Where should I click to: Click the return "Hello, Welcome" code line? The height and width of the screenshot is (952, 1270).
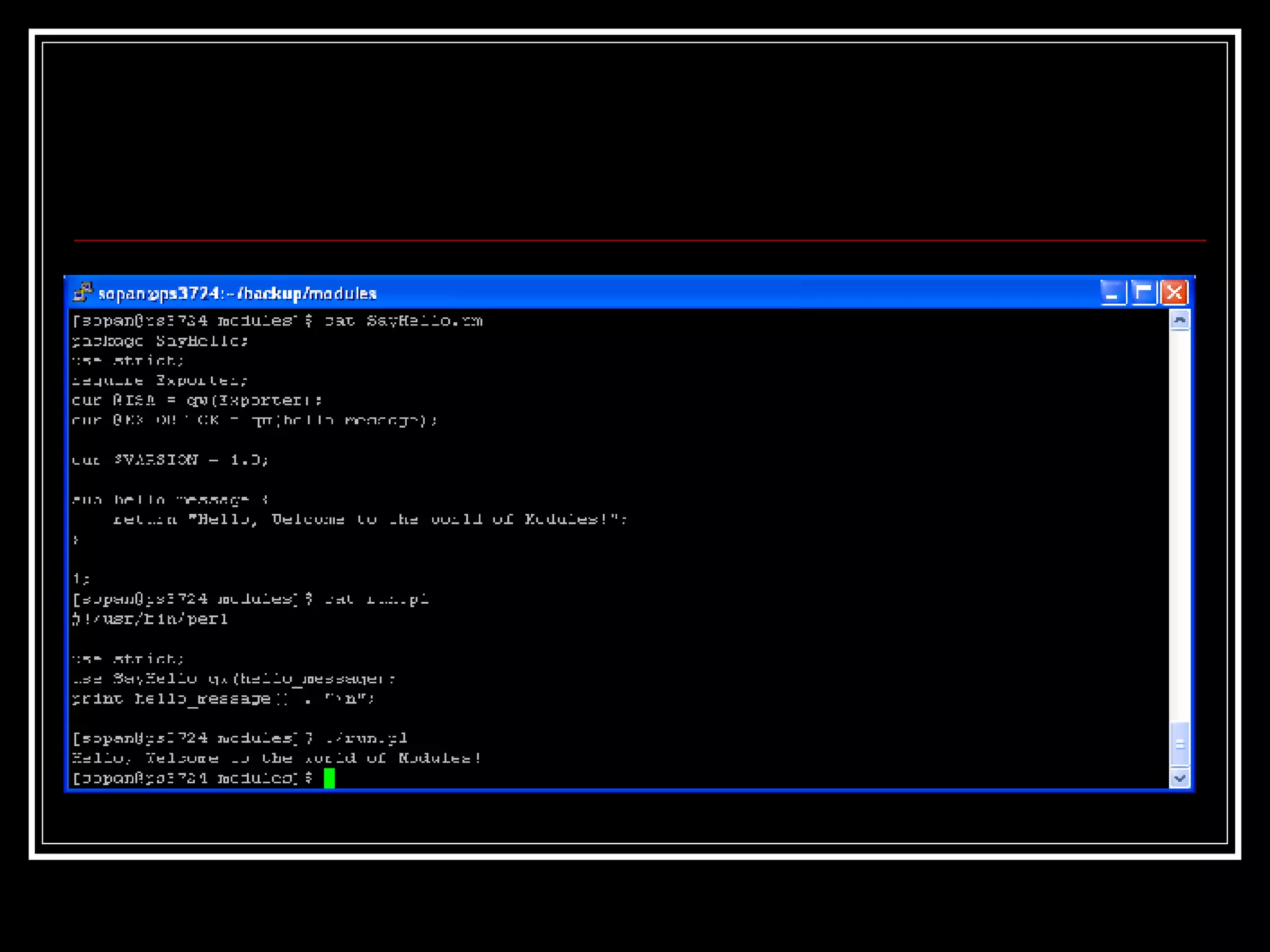[370, 519]
